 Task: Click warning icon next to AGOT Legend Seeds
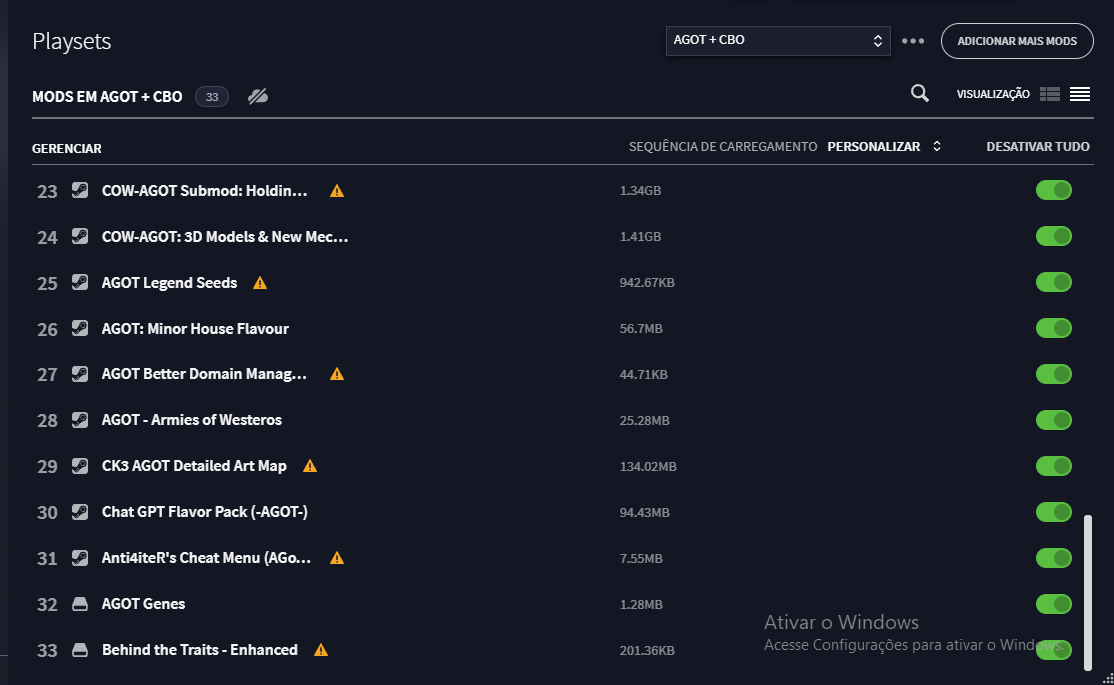click(x=260, y=283)
